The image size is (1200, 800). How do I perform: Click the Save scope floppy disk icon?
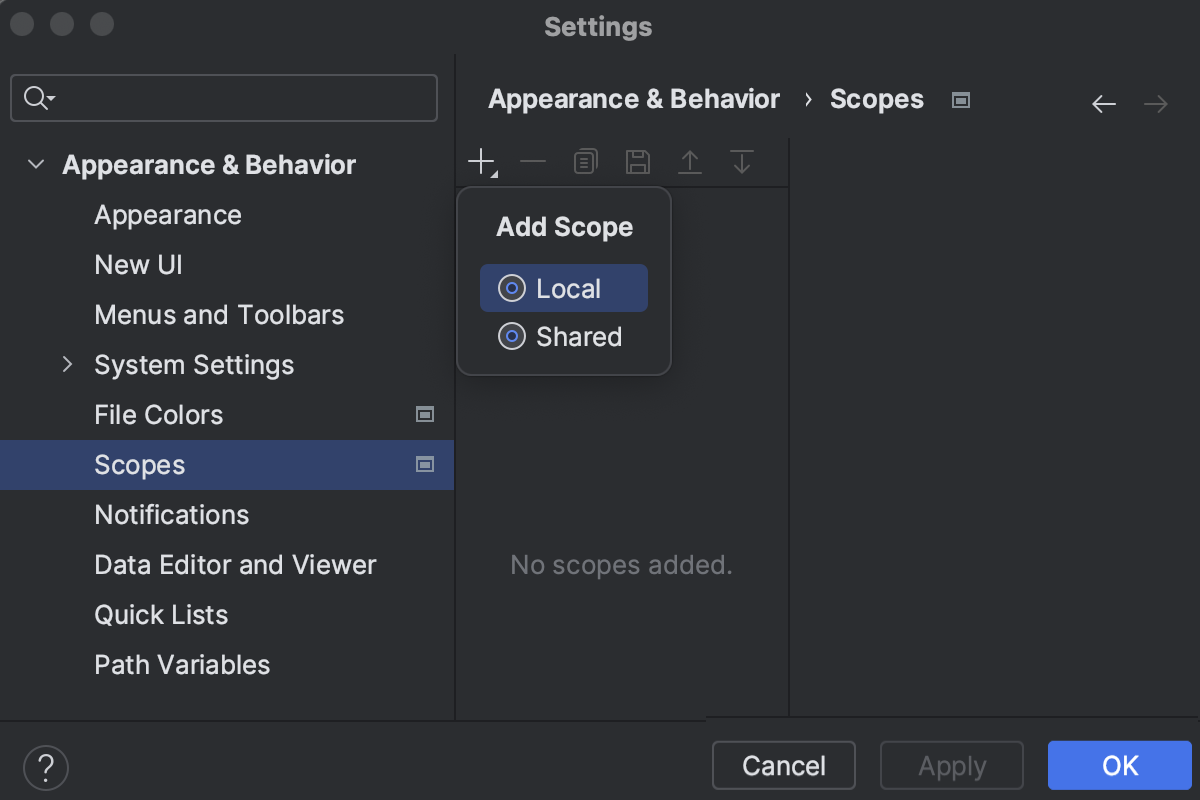(638, 160)
